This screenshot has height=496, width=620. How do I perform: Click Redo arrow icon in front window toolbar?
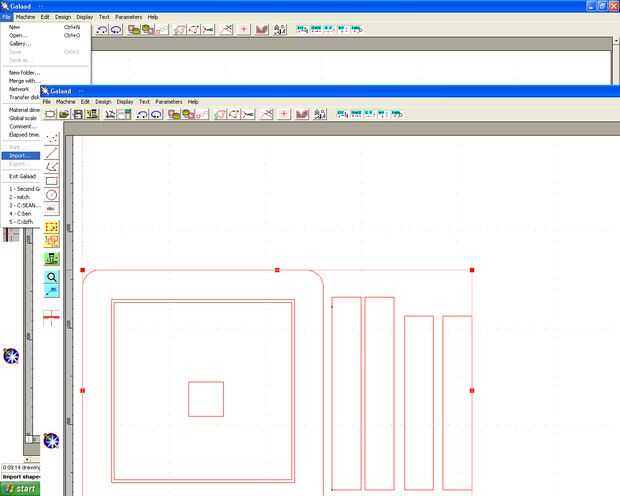click(156, 114)
